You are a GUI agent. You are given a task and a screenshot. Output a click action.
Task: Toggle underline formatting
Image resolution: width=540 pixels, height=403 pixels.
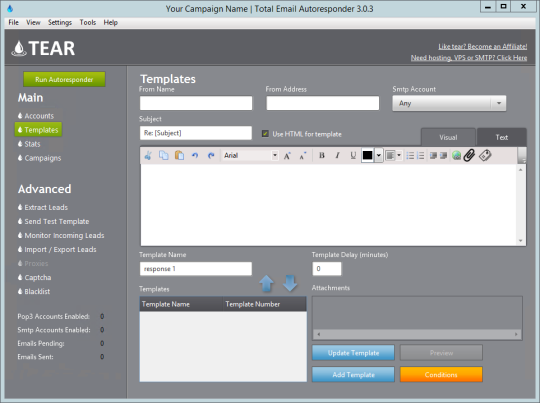[353, 155]
